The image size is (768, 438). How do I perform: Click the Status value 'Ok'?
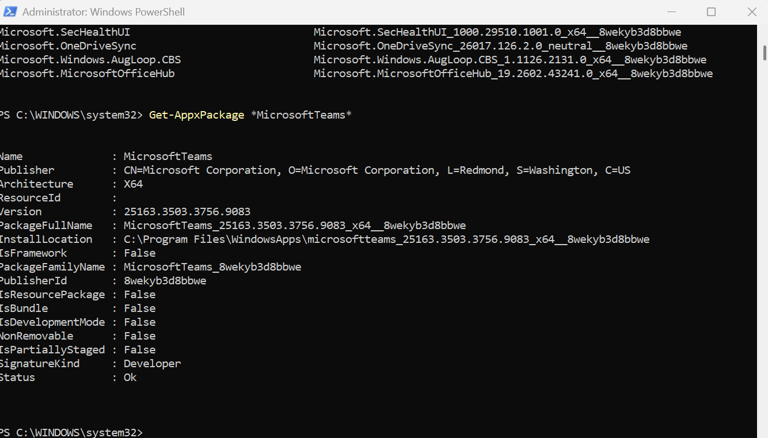[130, 377]
